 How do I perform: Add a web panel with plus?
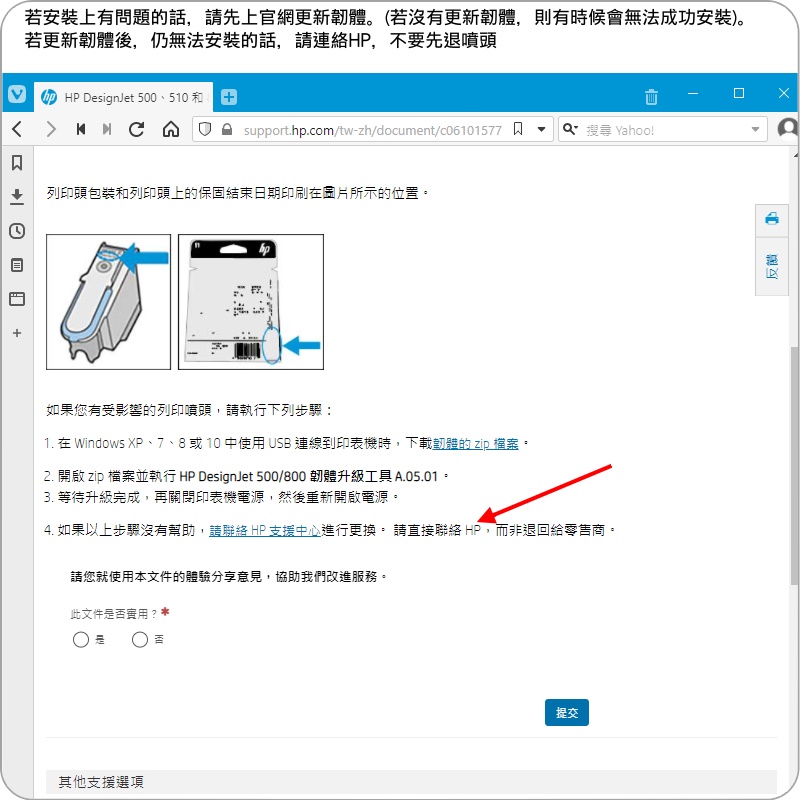pos(17,333)
